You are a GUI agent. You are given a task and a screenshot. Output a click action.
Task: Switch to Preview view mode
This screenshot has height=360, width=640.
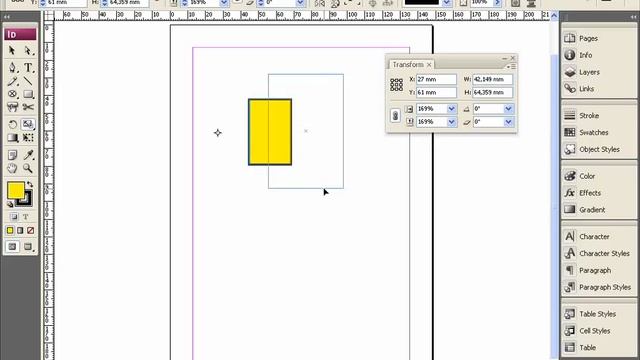click(x=28, y=247)
